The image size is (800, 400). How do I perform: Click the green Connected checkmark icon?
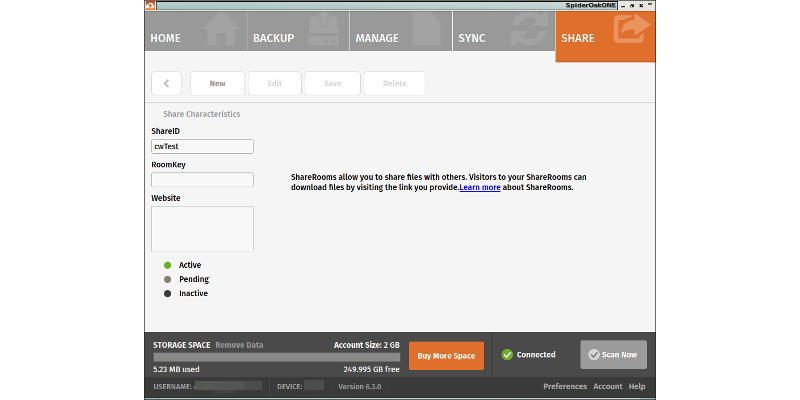[507, 355]
